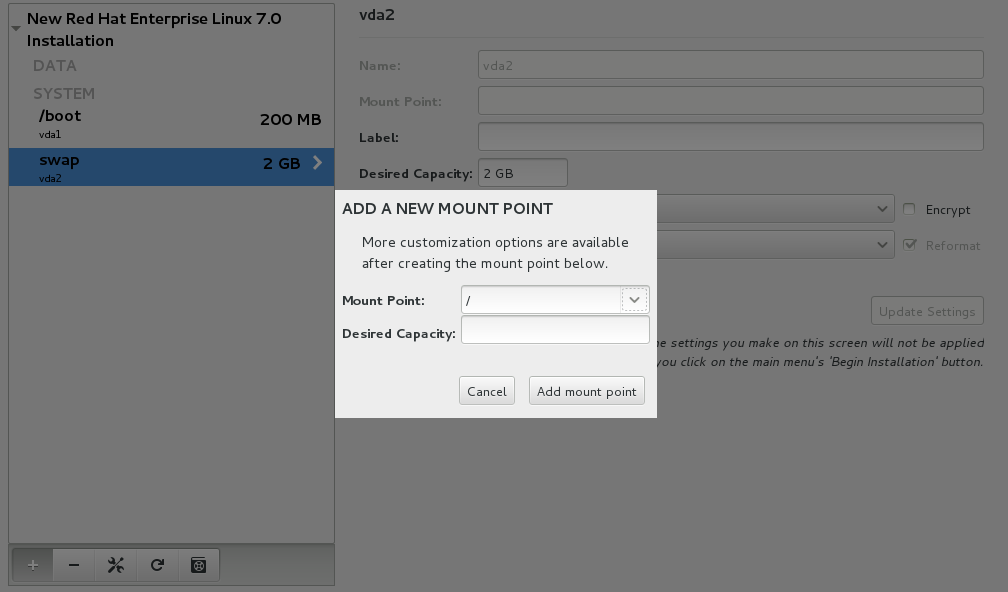Click the Add mount point button
This screenshot has height=592, width=1008.
coord(586,391)
